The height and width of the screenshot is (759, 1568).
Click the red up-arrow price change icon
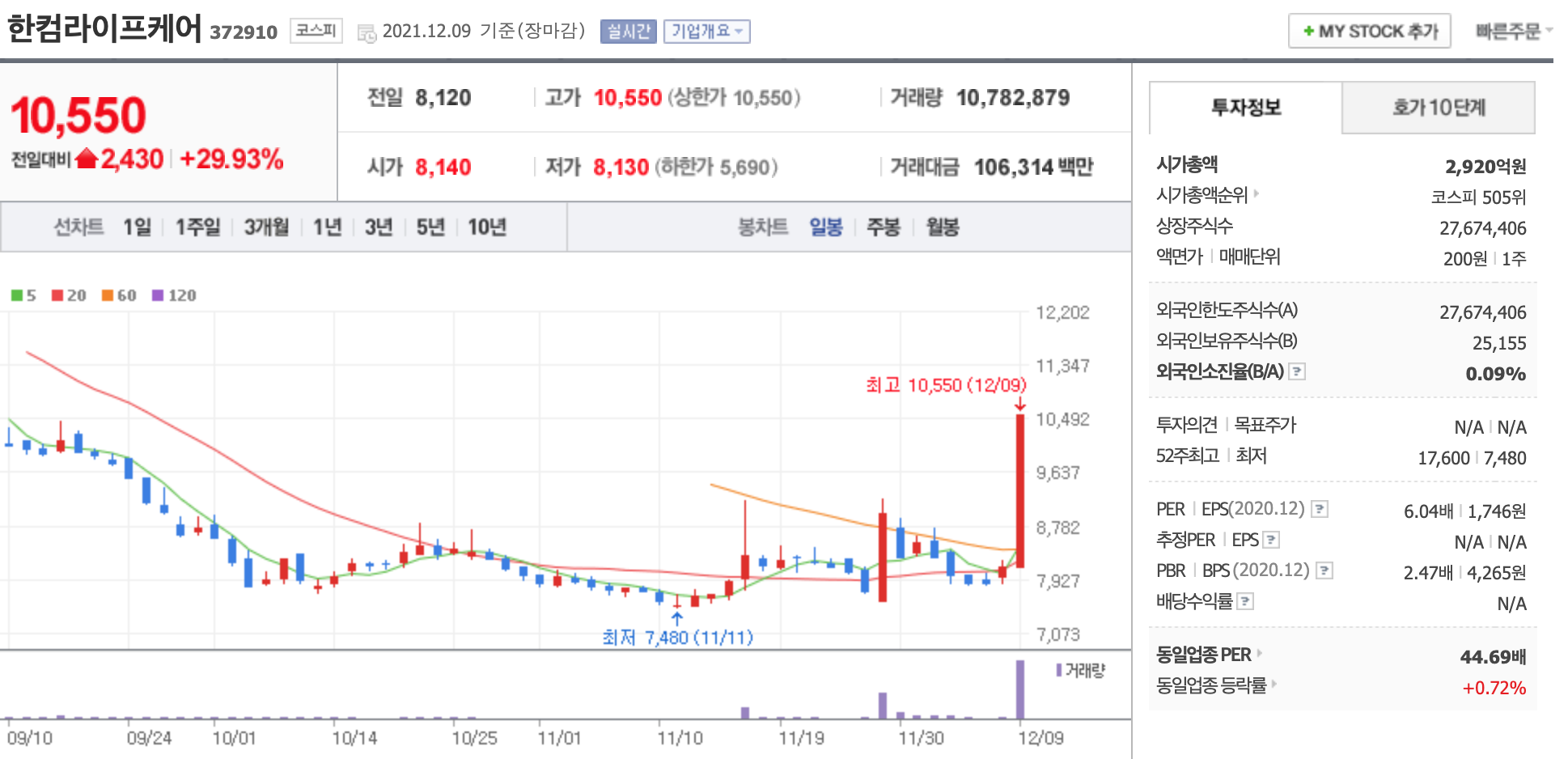(x=87, y=159)
